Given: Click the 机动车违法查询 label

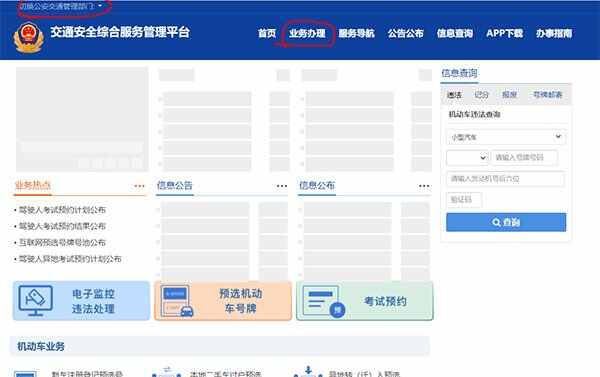Looking at the screenshot, I should pos(474,114).
